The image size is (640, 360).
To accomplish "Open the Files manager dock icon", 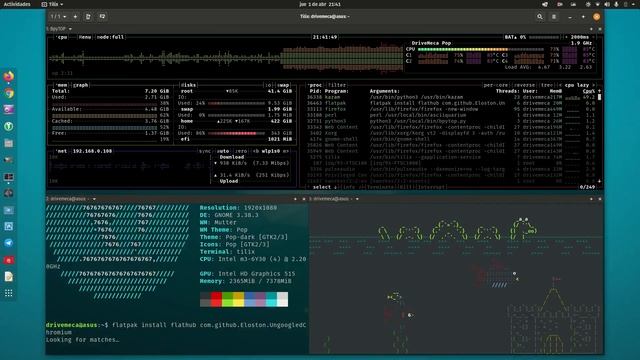I will [x=9, y=143].
